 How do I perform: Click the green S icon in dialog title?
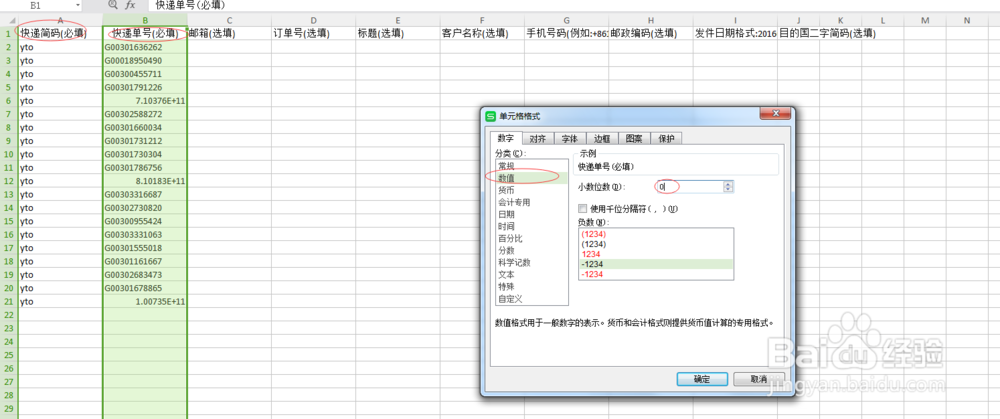pos(490,116)
